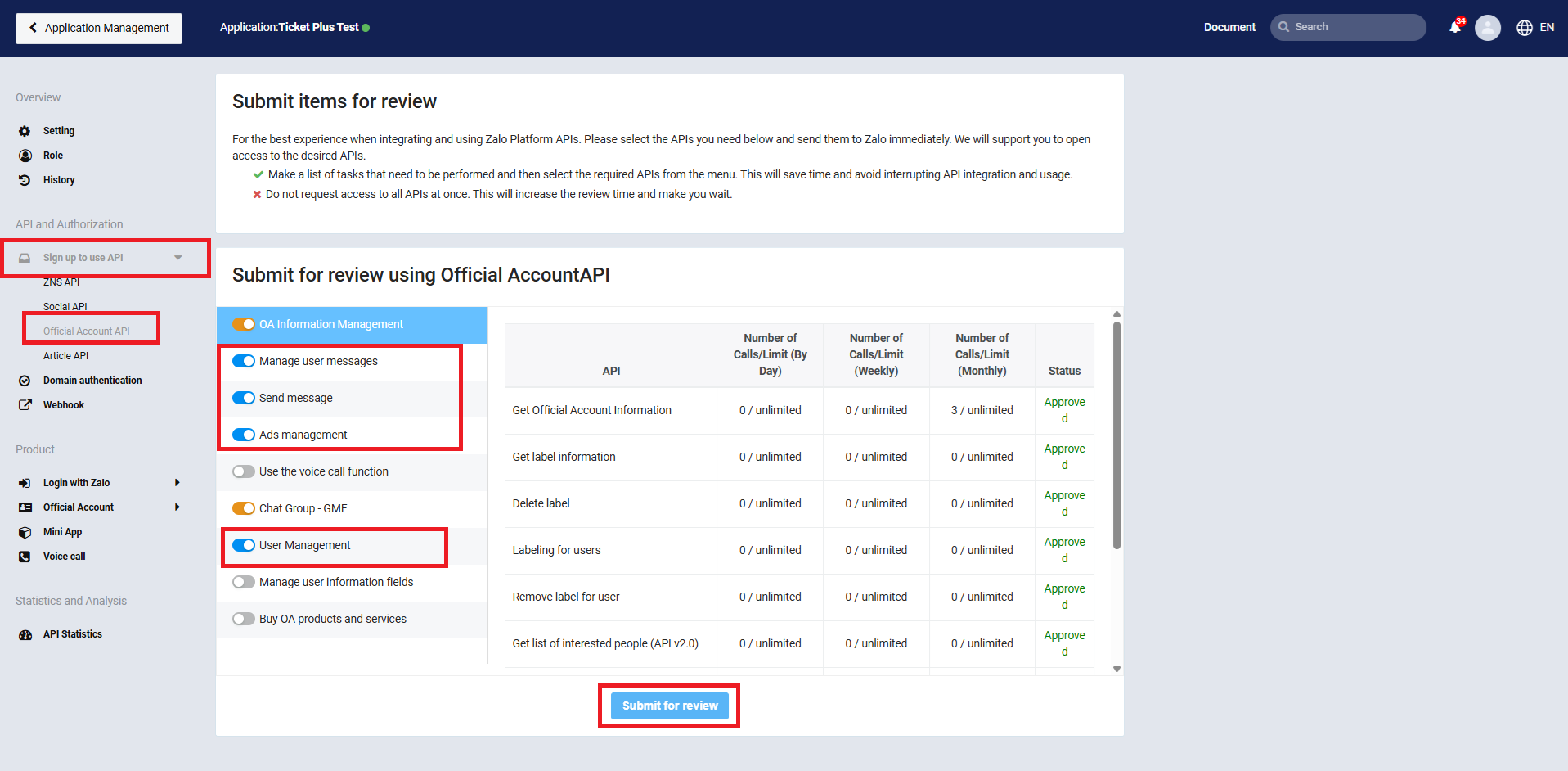Expand Official Account submenu arrow

[177, 507]
